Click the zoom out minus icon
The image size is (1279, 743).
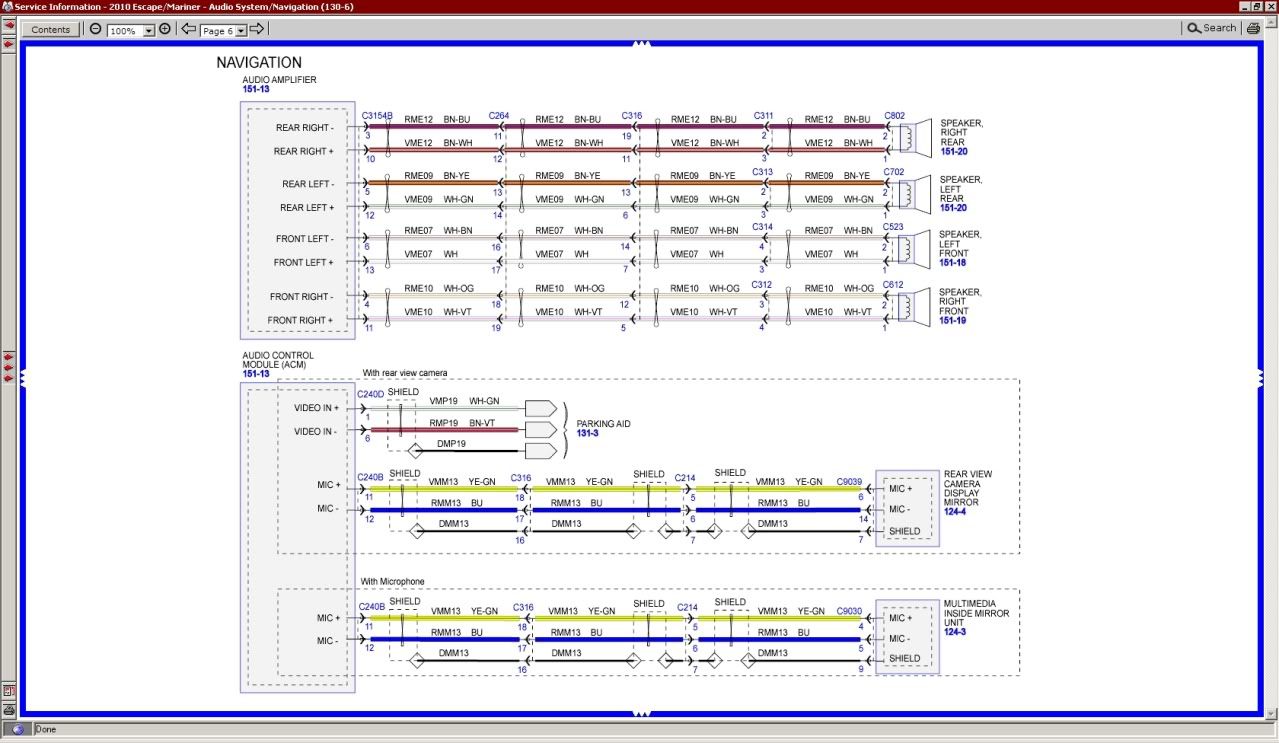coord(96,29)
